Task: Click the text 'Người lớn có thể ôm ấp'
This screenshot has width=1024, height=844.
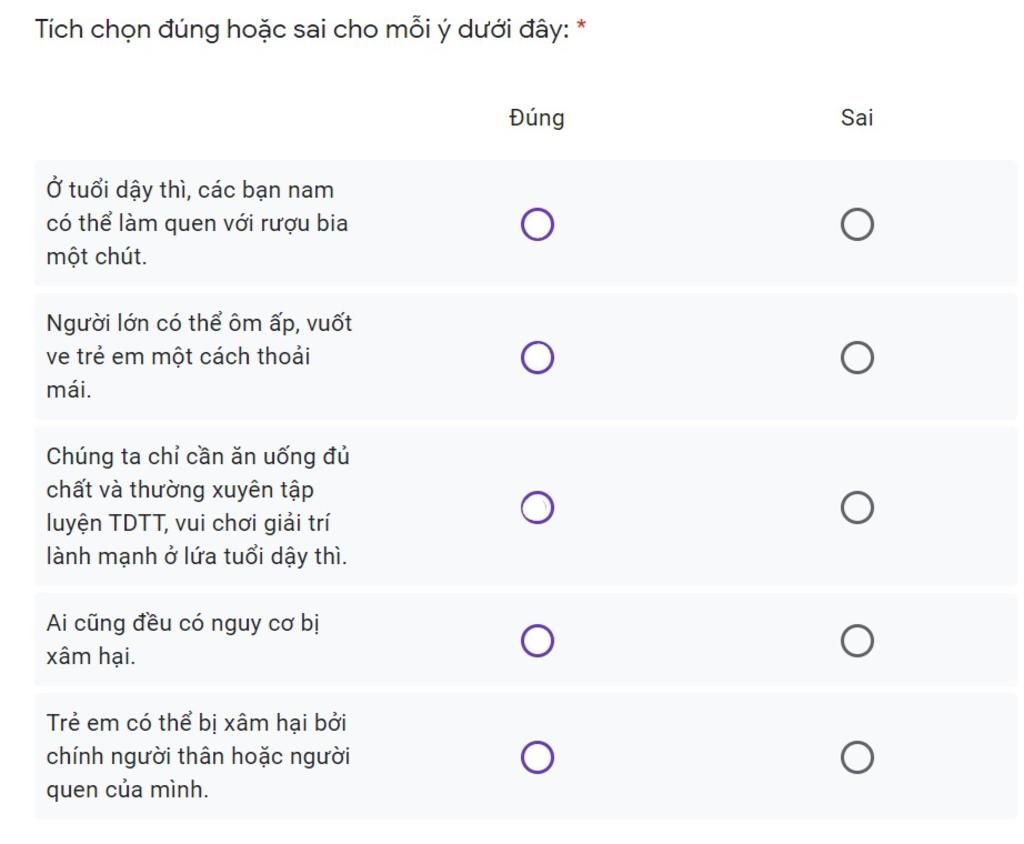Action: [x=173, y=323]
